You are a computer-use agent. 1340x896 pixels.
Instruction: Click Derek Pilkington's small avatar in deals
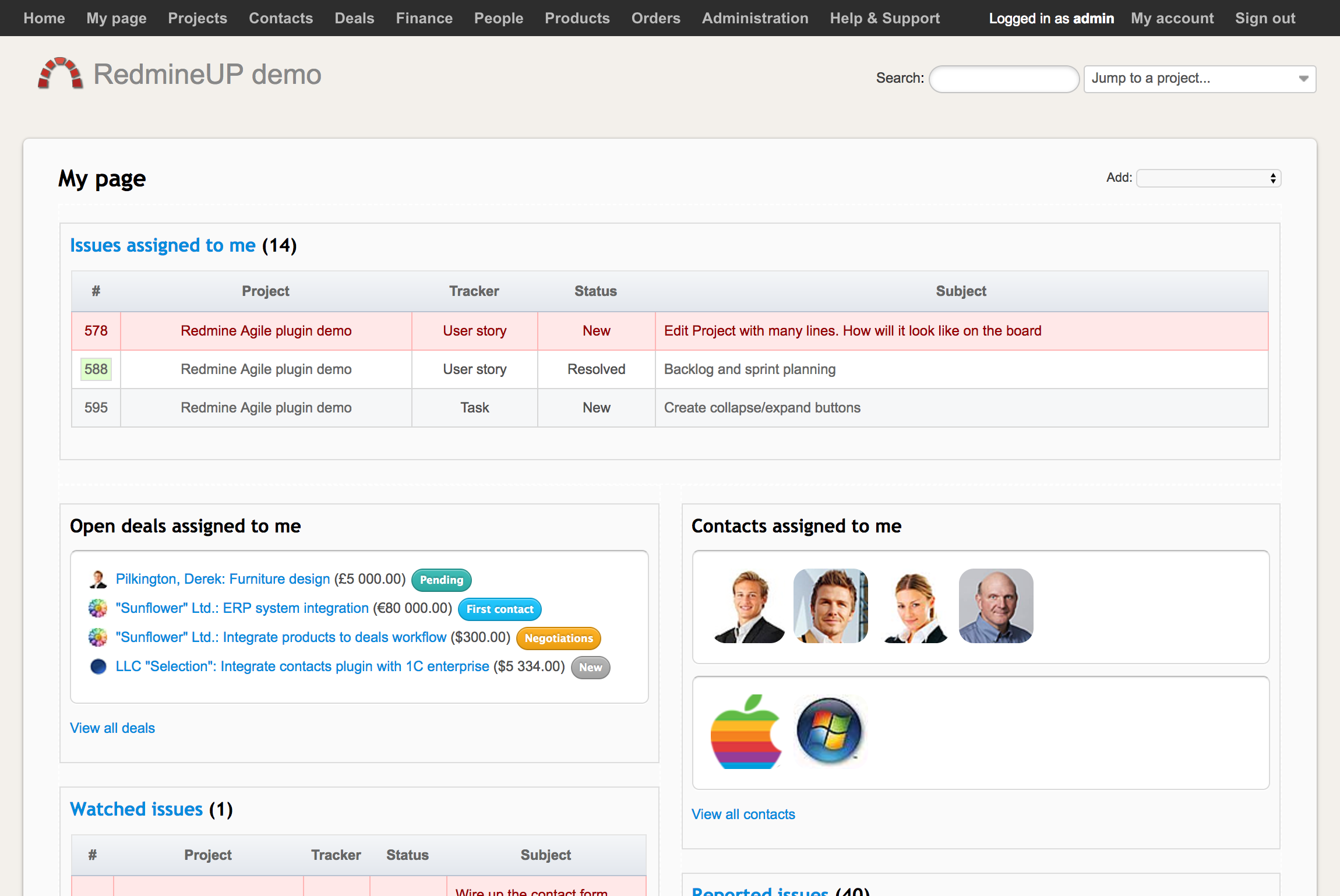[98, 579]
